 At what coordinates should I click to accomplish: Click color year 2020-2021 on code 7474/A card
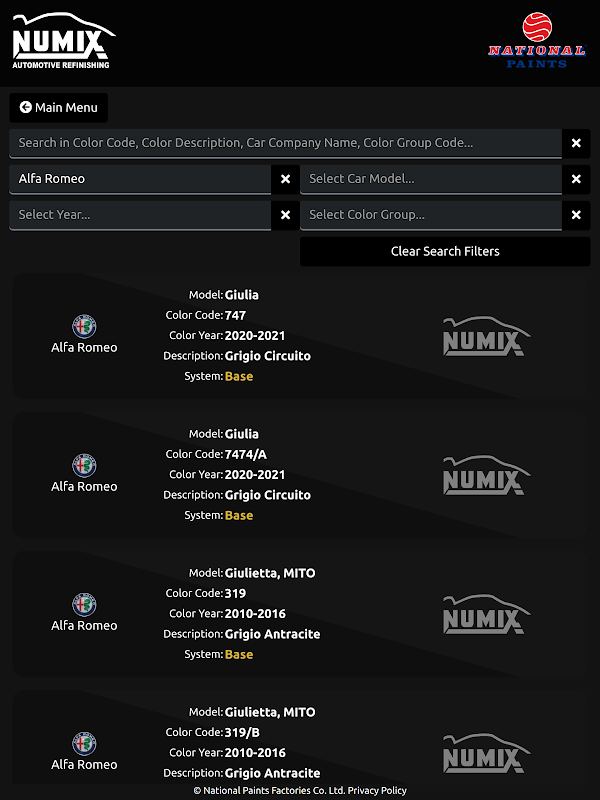click(x=255, y=474)
